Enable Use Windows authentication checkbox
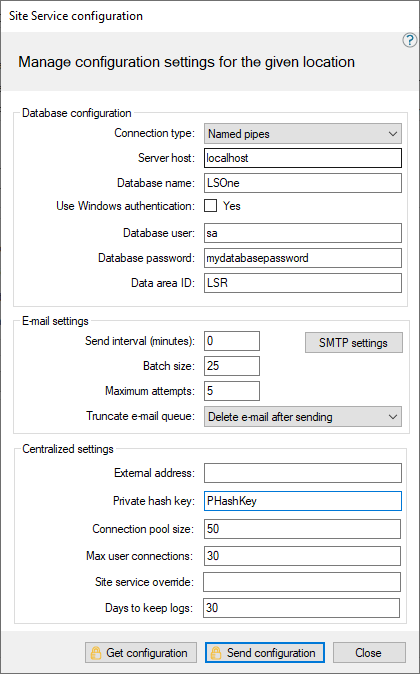The width and height of the screenshot is (420, 674). coord(210,205)
